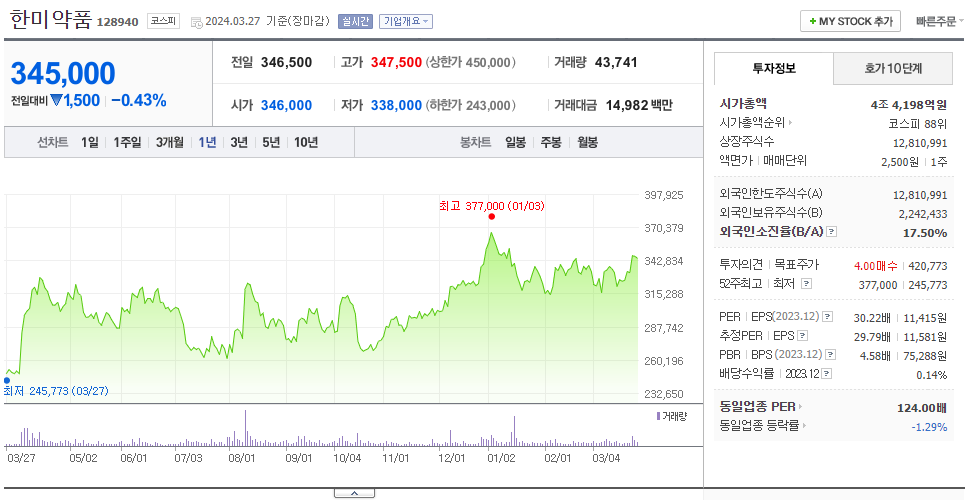
Task: Click help icon next to 배당수익률 2023.12
Action: (x=827, y=374)
